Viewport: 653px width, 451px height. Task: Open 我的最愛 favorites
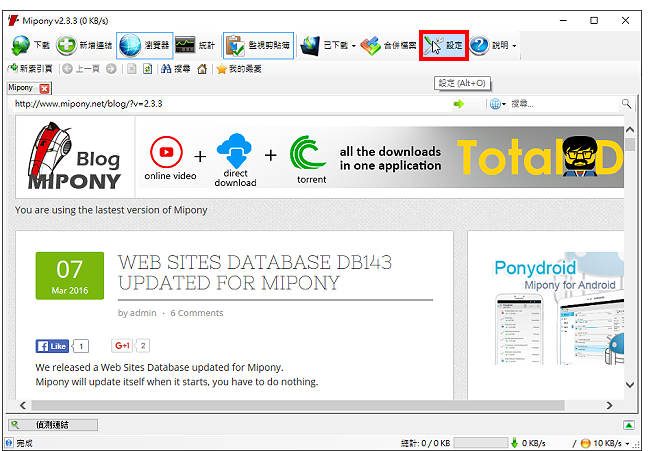(239, 69)
